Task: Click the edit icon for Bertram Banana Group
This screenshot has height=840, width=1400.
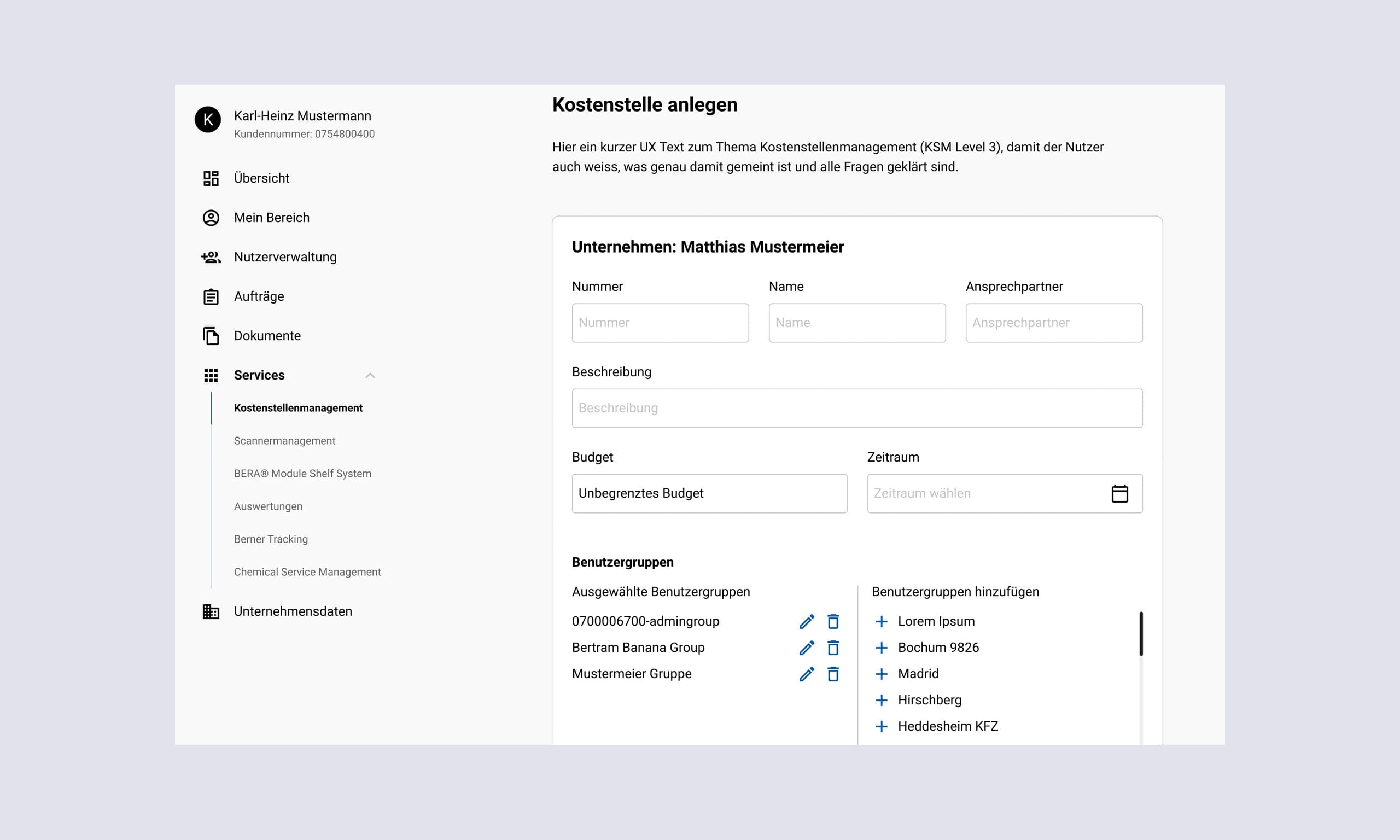Action: [x=807, y=647]
